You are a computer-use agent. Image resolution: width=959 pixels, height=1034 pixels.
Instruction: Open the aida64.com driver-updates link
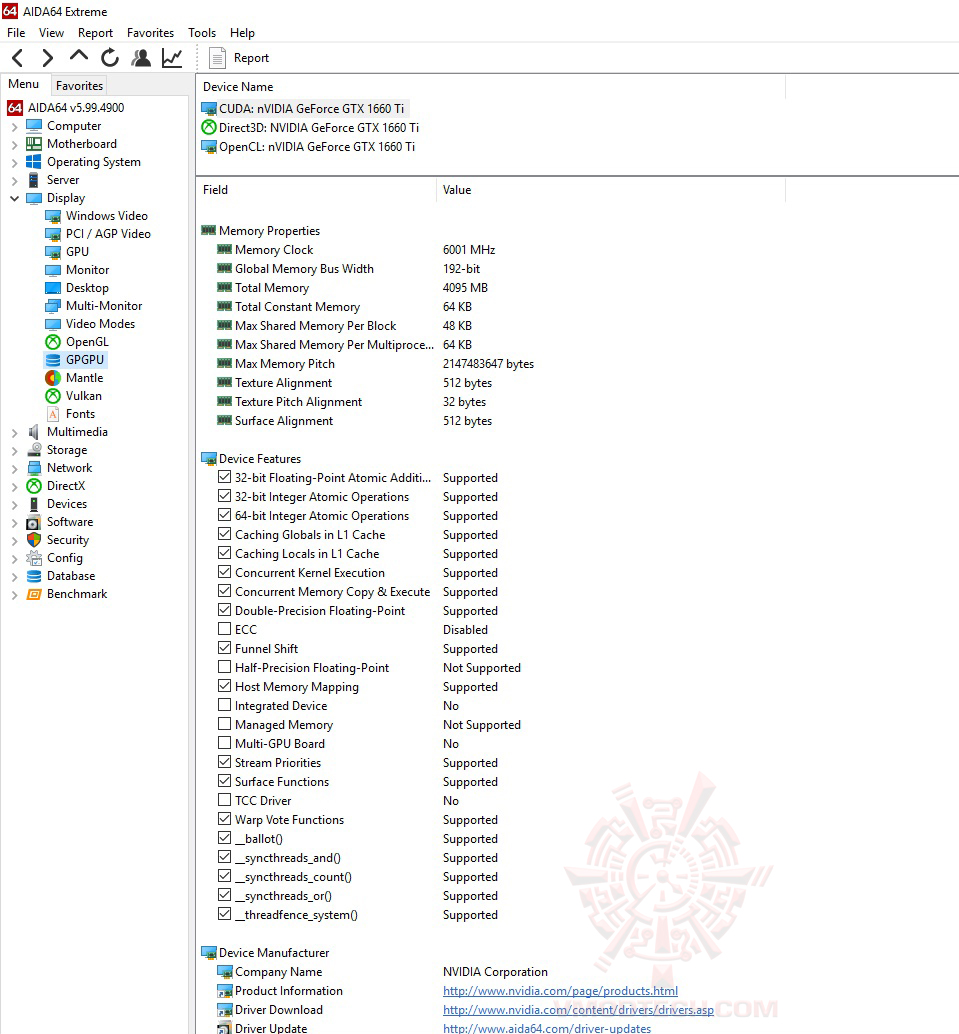tap(547, 1028)
